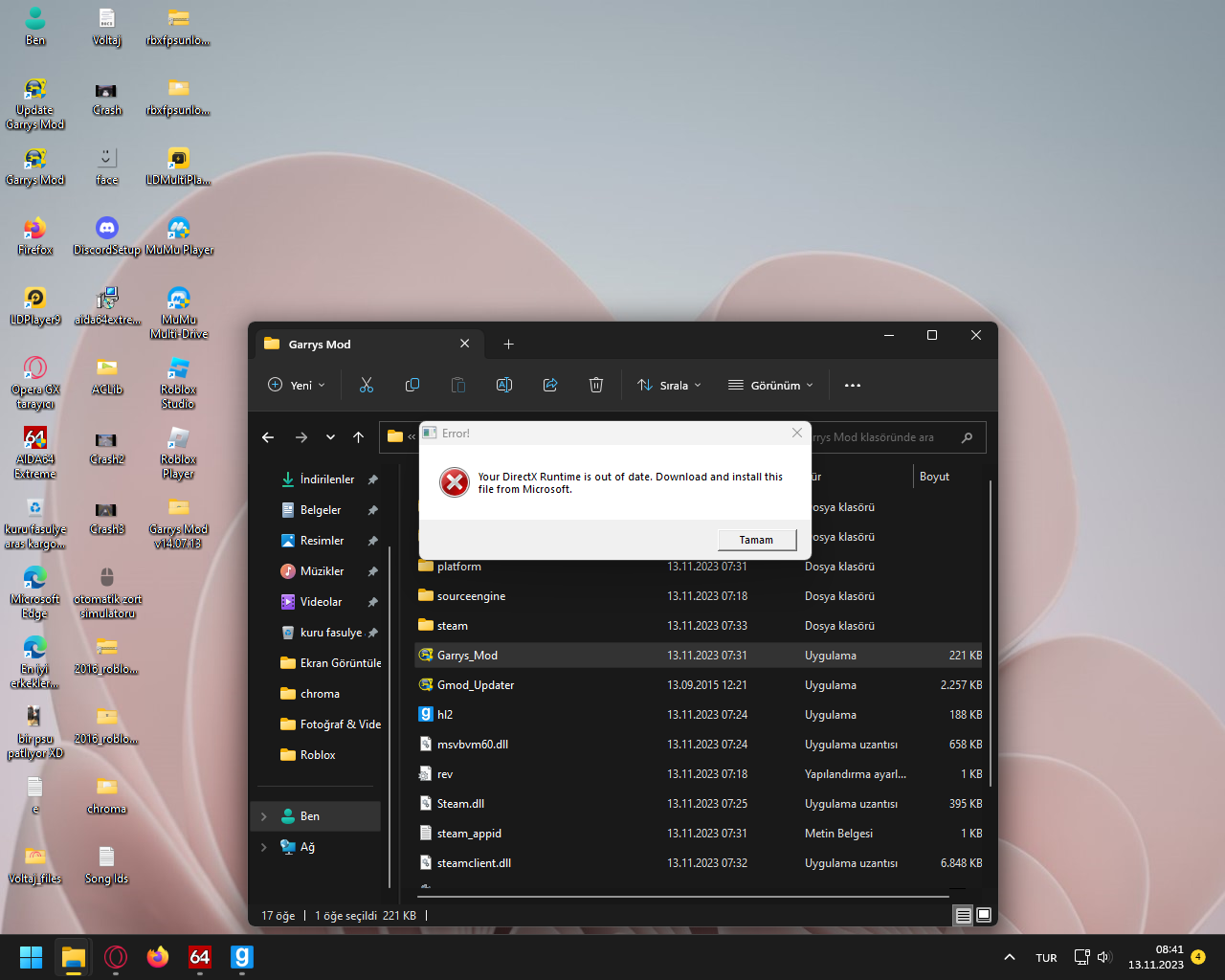Open the Sırala sort dropdown

click(x=670, y=385)
